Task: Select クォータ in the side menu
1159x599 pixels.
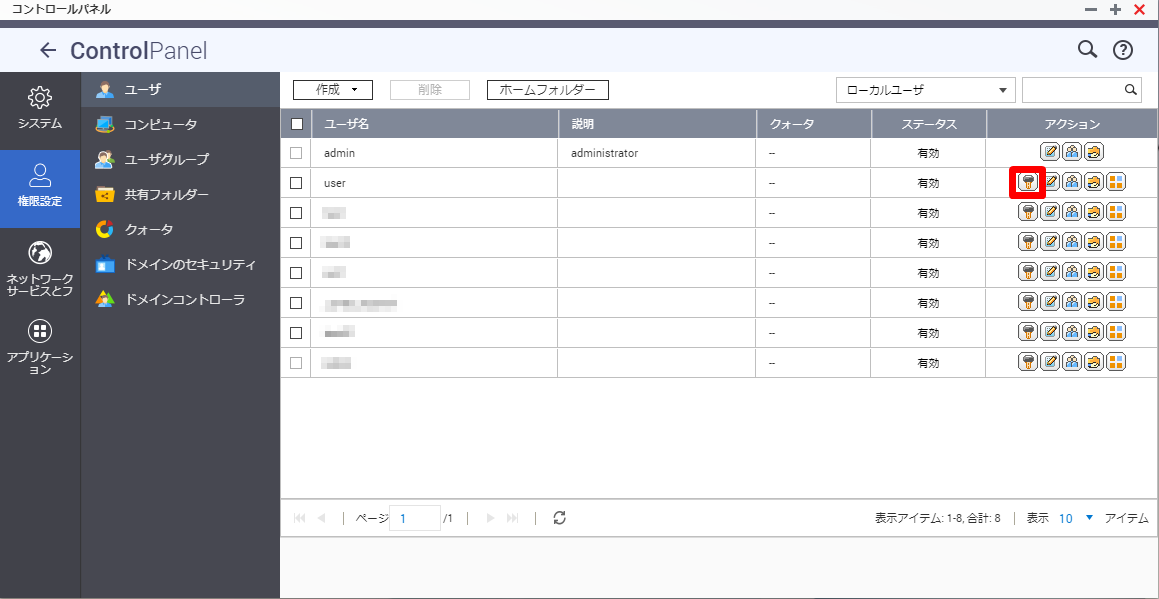Action: [x=180, y=229]
